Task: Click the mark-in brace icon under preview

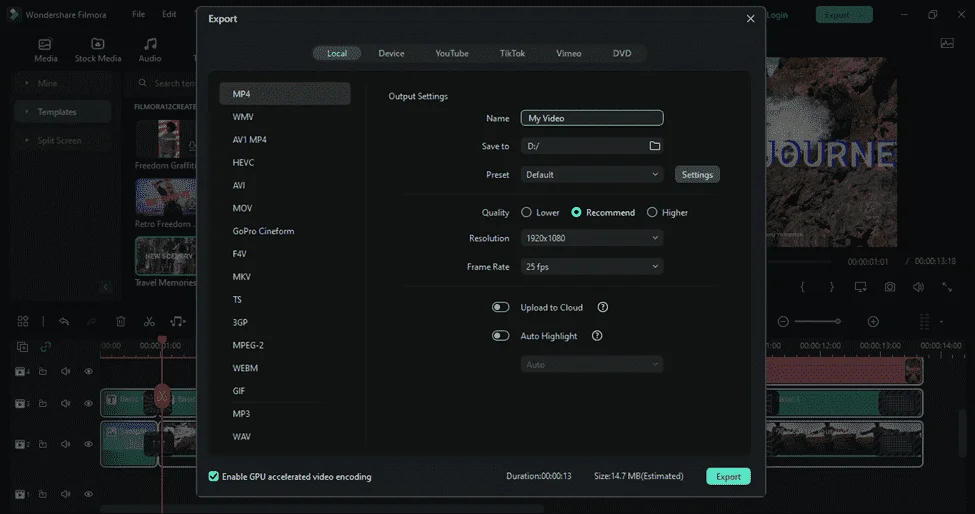Action: 802,287
